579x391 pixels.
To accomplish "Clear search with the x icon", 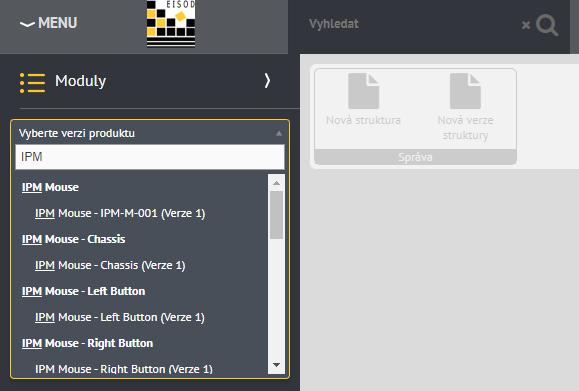I will pyautogui.click(x=526, y=25).
